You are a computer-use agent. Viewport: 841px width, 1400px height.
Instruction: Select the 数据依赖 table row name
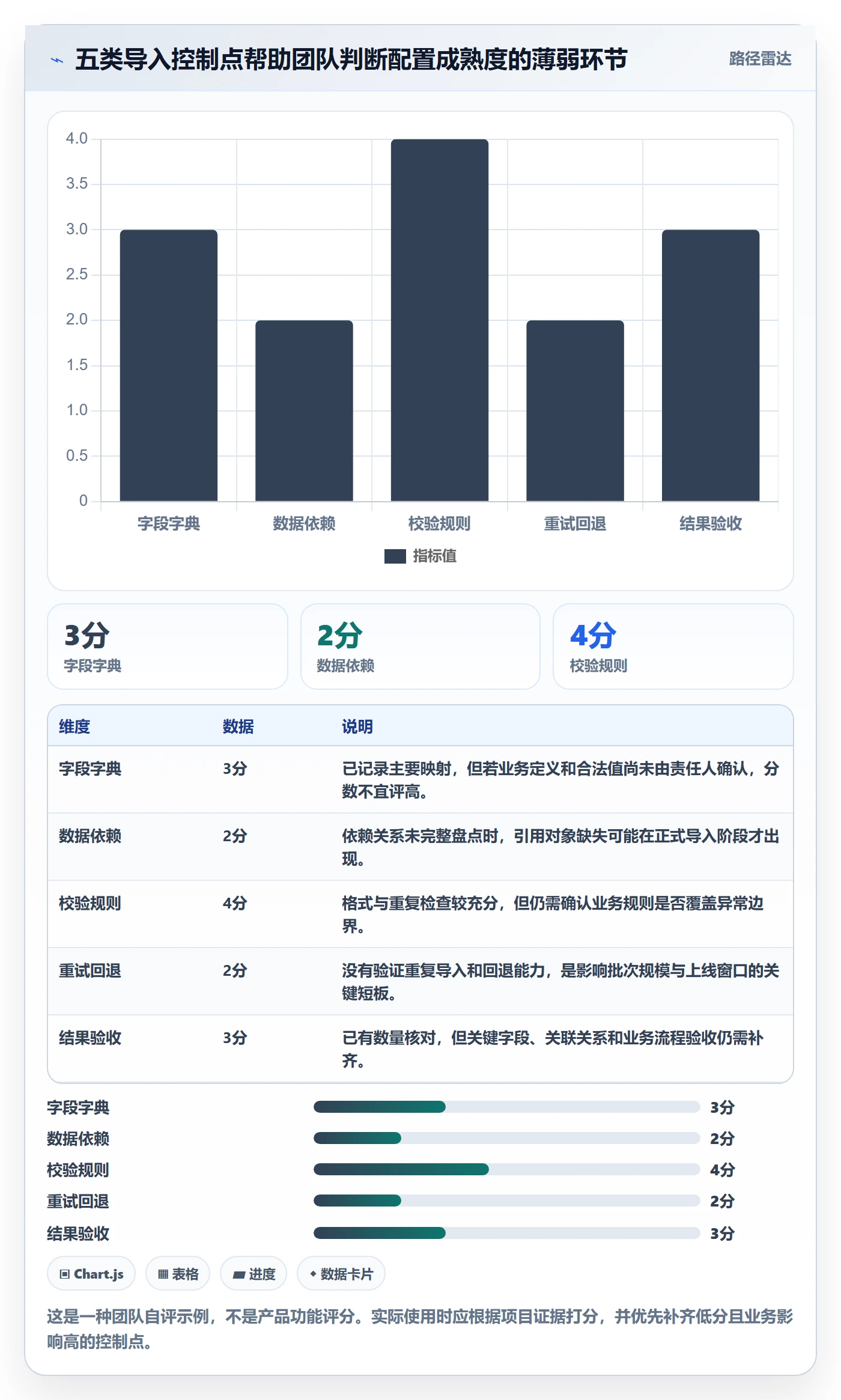pyautogui.click(x=90, y=836)
